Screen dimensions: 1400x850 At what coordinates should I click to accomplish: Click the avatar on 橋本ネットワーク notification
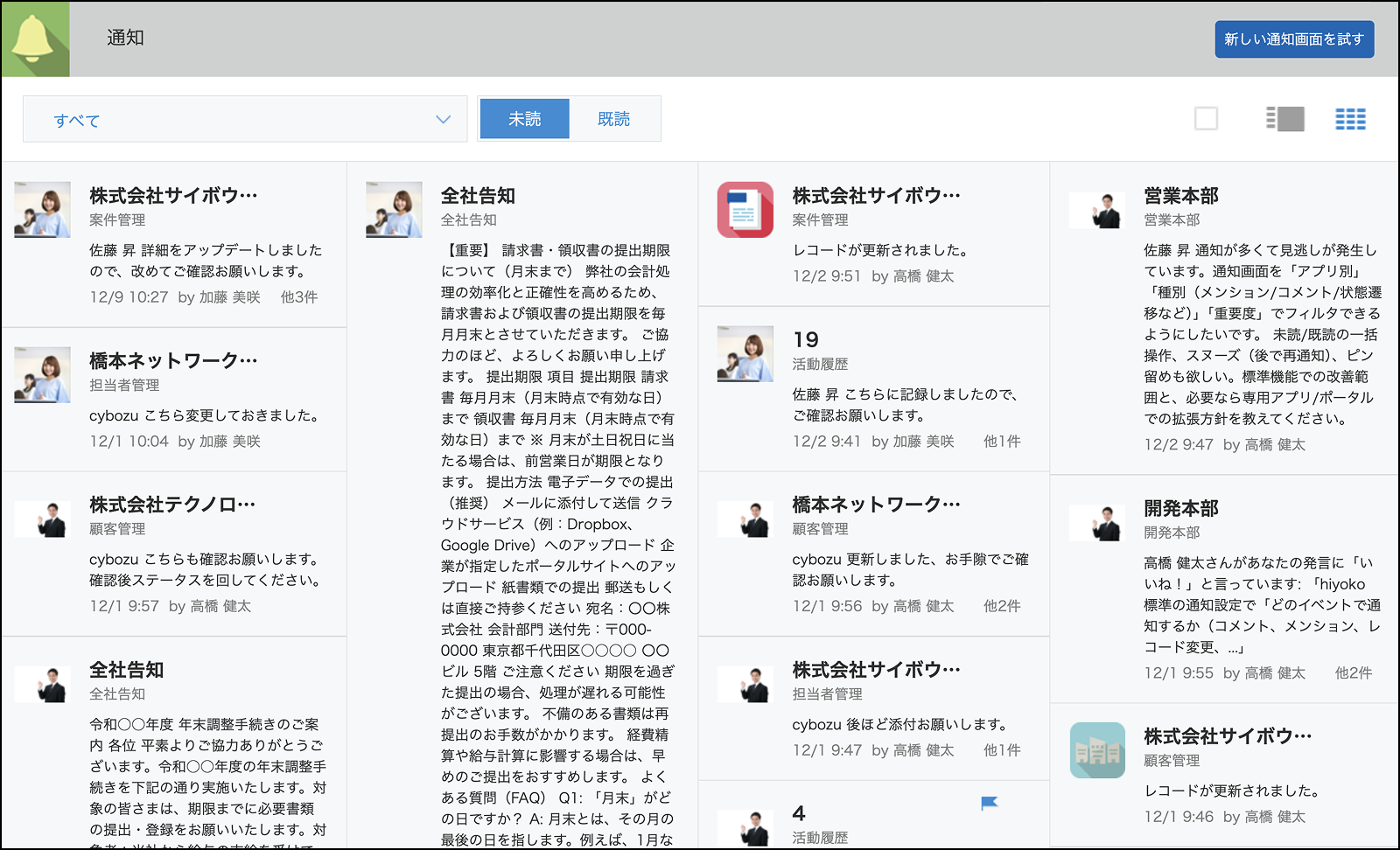(x=42, y=374)
